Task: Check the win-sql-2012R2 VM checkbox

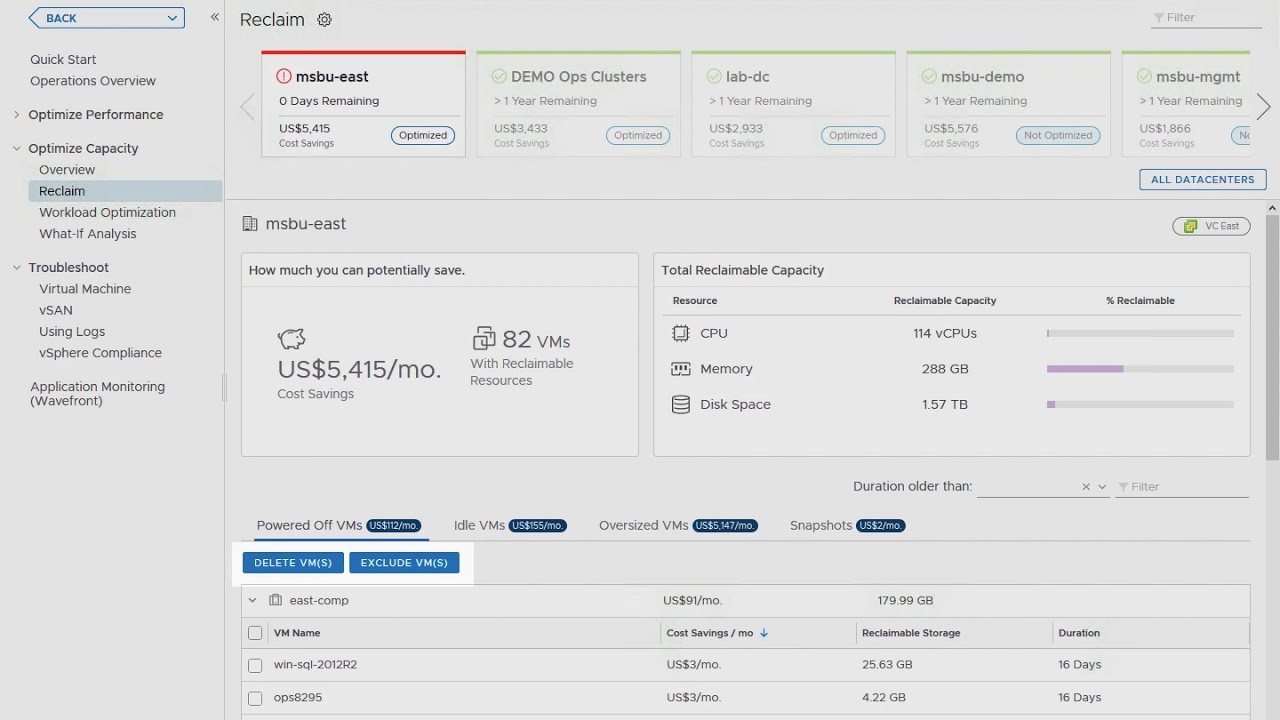Action: (255, 665)
